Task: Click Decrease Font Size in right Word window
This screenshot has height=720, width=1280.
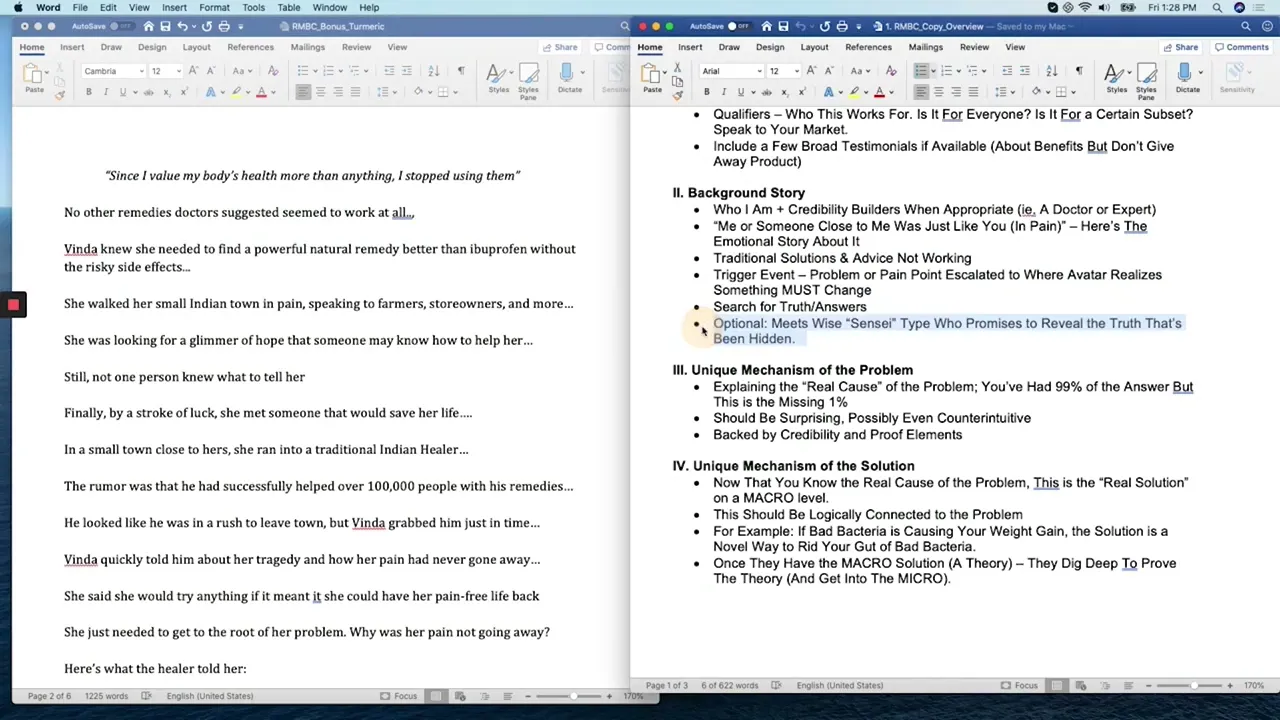Action: click(x=828, y=71)
